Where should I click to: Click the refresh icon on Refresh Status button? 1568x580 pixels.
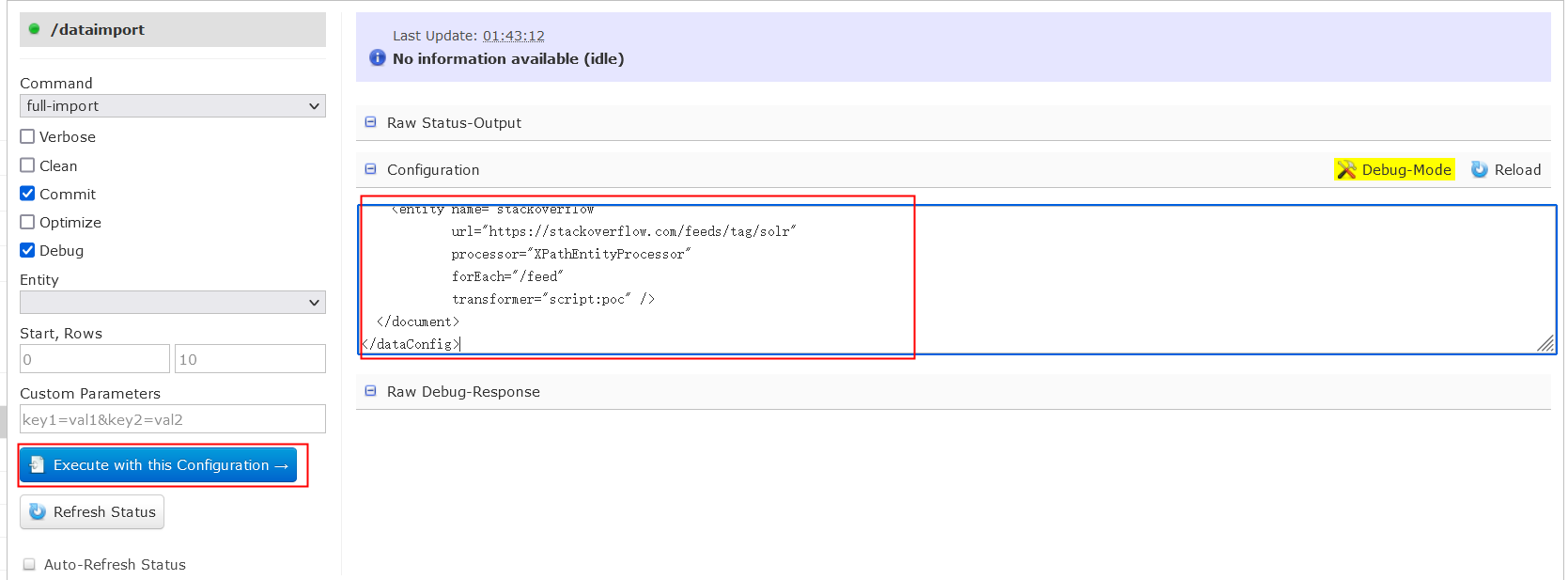[38, 511]
